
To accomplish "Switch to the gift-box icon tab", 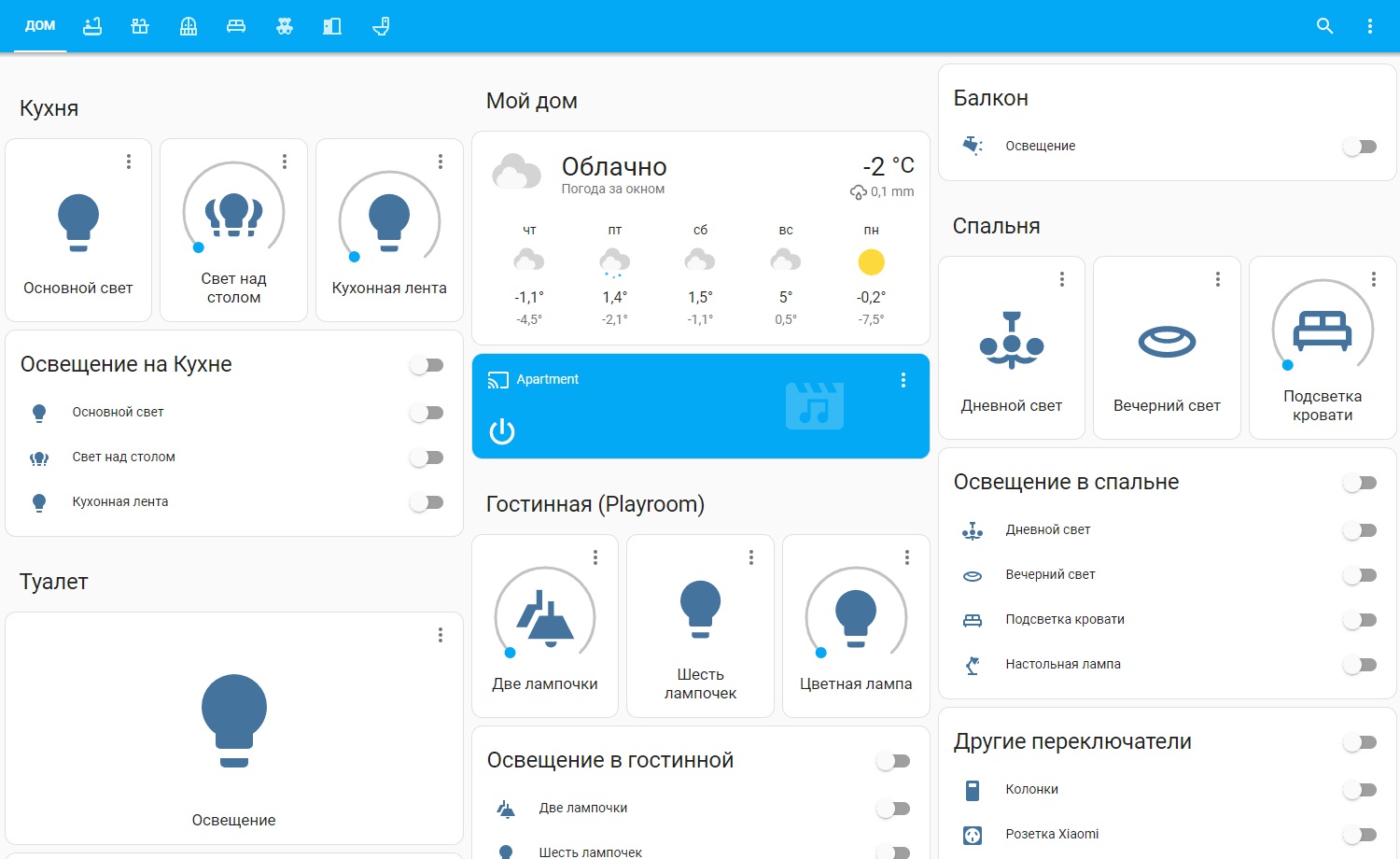I will tap(140, 26).
